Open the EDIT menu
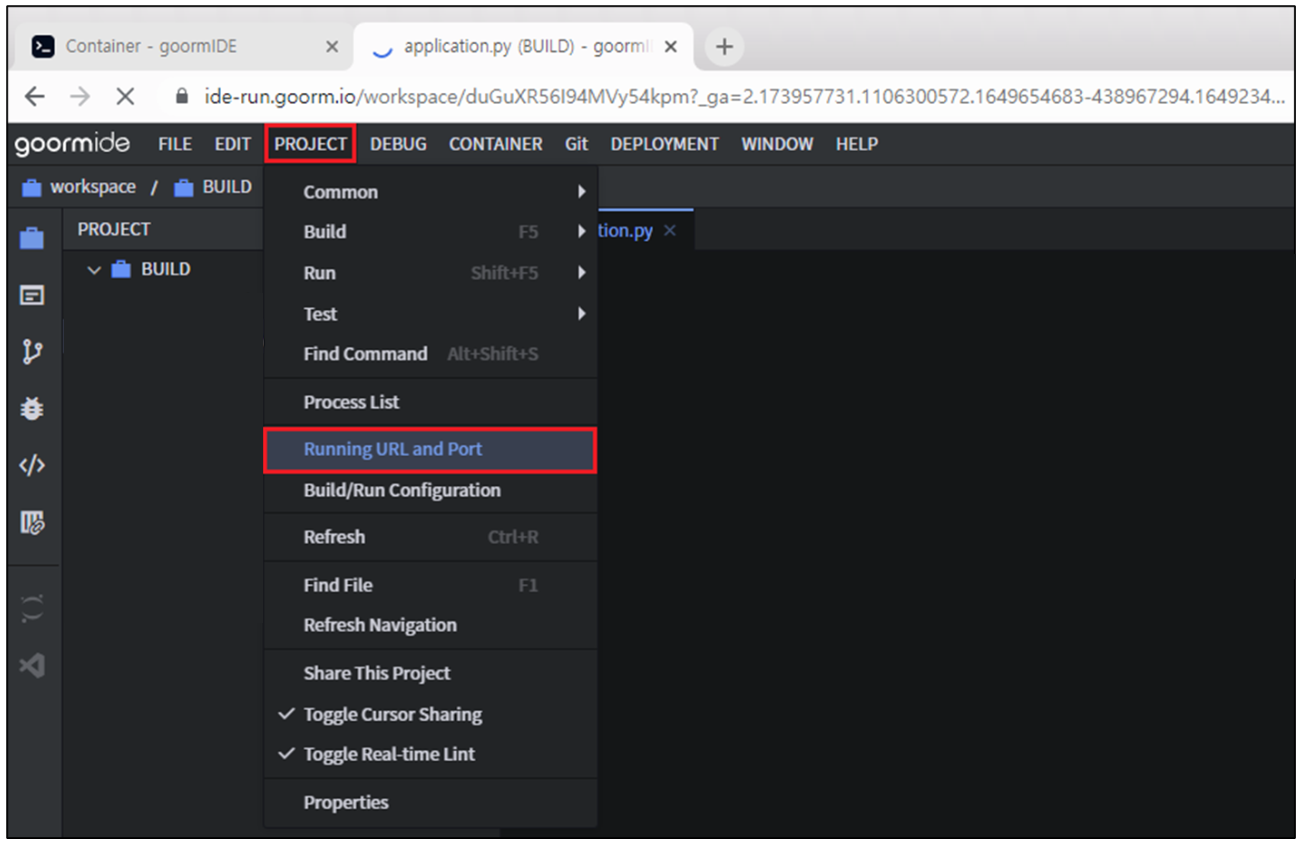Image resolution: width=1305 pixels, height=847 pixels. (233, 144)
